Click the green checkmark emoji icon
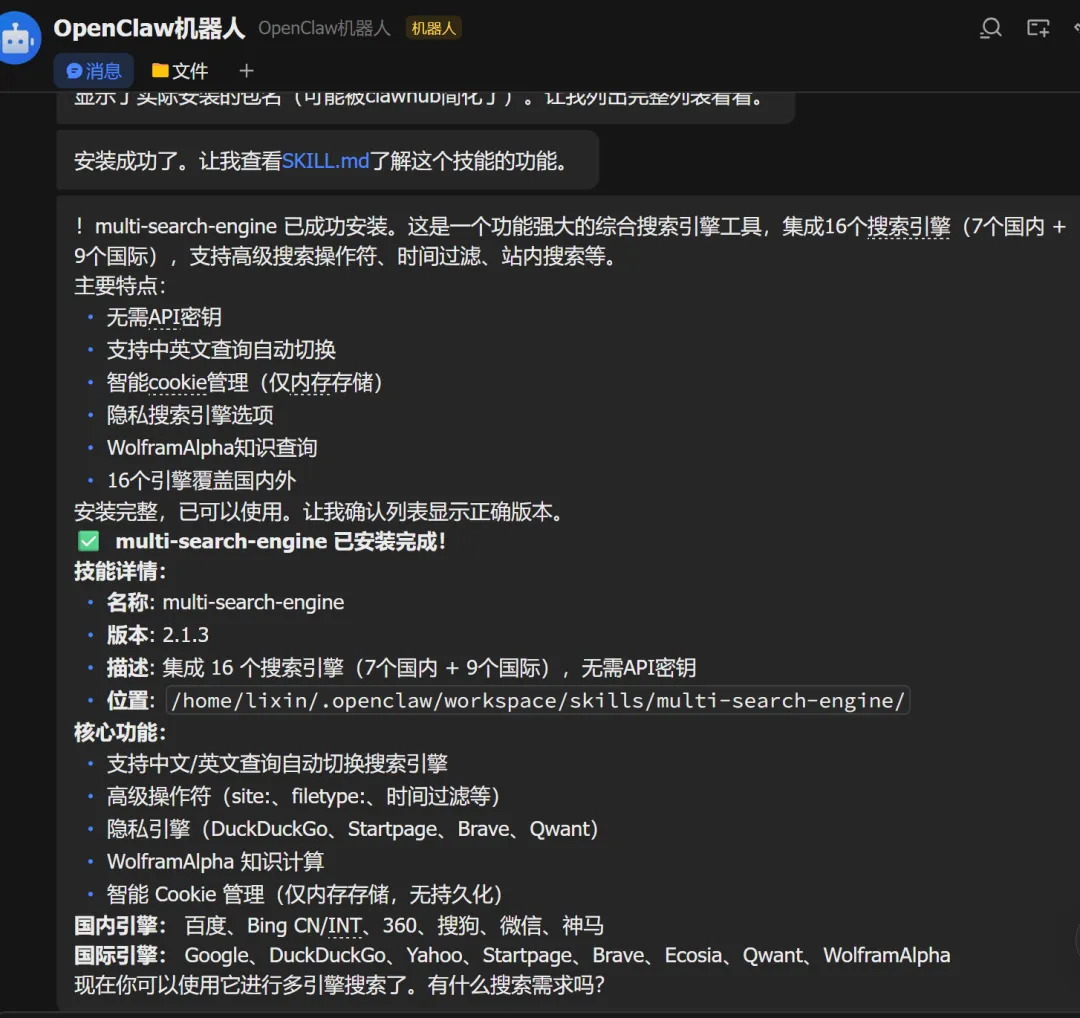This screenshot has height=1018, width=1080. click(88, 541)
